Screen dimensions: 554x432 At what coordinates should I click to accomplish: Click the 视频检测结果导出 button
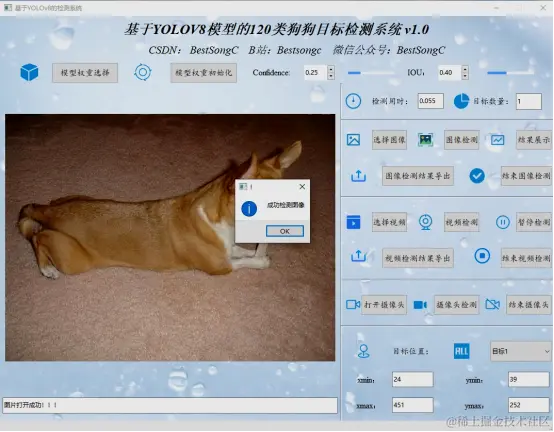418,258
